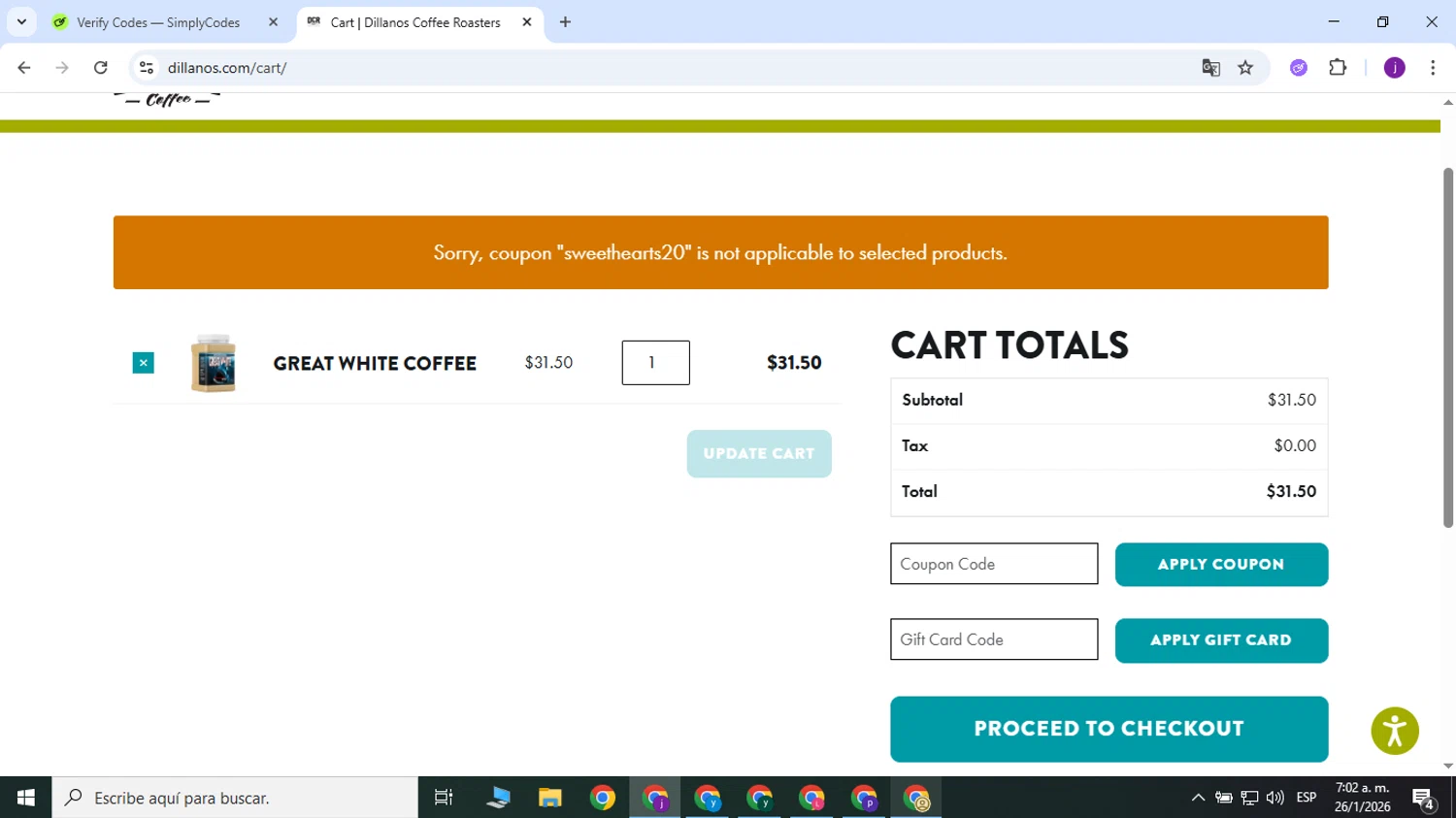Open the Google Translate icon

point(1210,68)
